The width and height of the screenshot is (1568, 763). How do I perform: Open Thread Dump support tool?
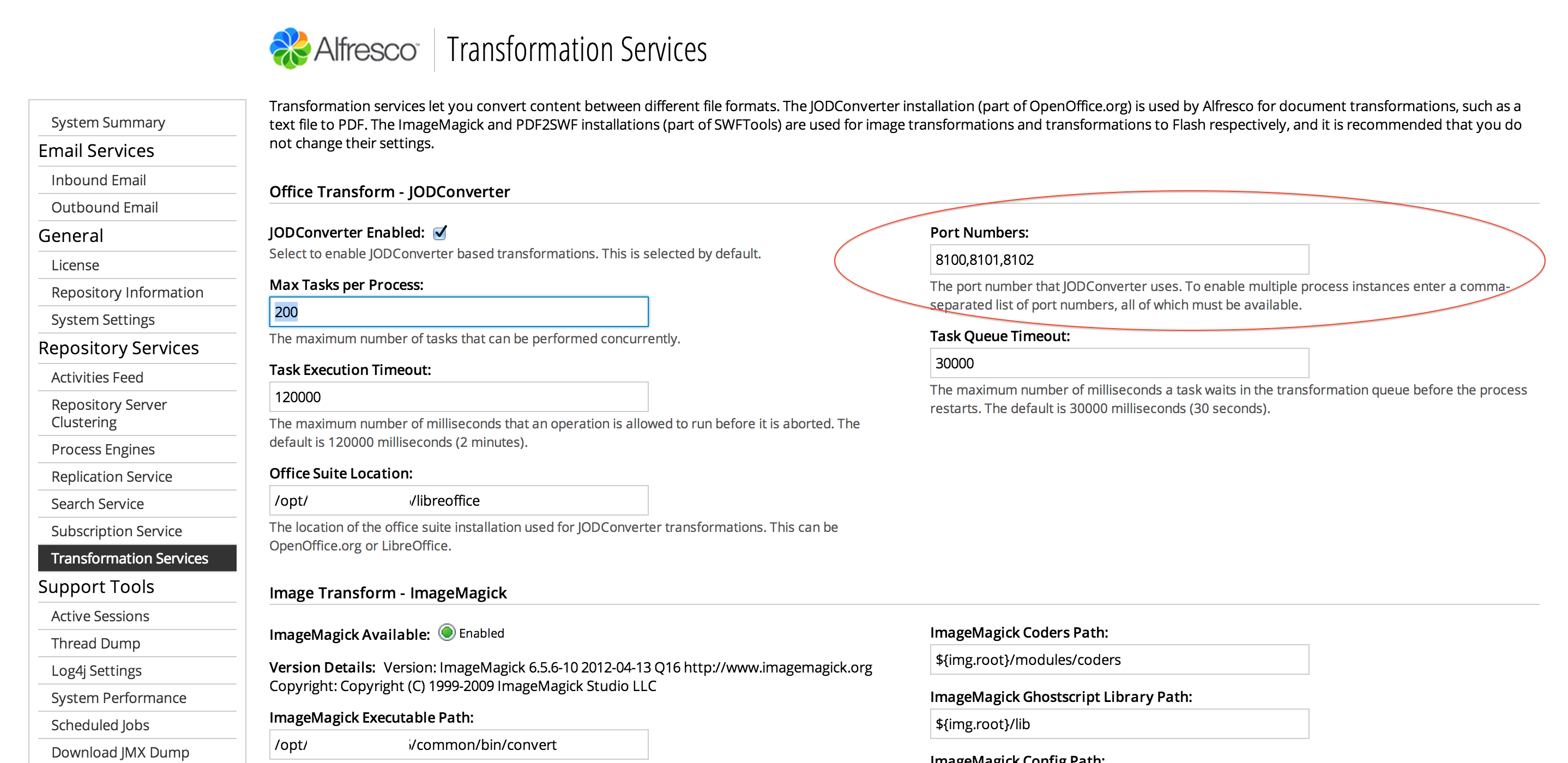95,643
